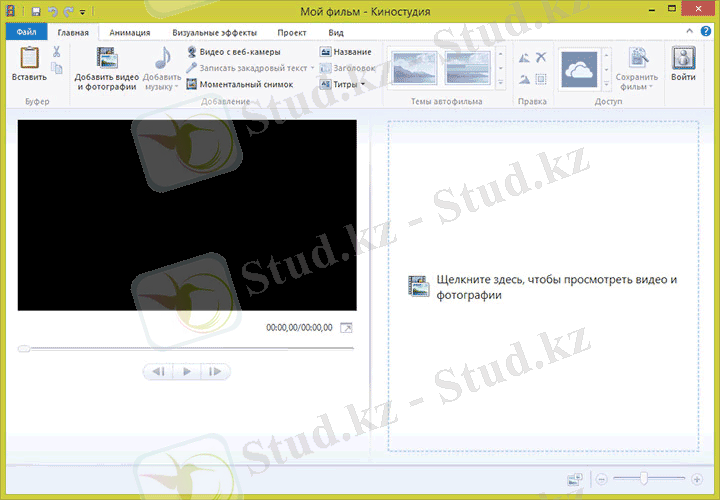This screenshot has height=500, width=720.
Task: Click the rotate right icon in Правка
Action: [524, 80]
